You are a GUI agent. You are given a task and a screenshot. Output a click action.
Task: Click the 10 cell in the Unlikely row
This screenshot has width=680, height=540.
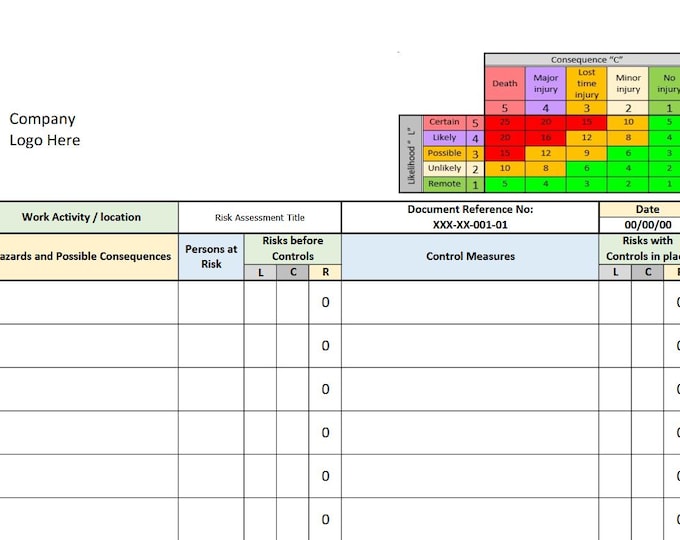505,168
